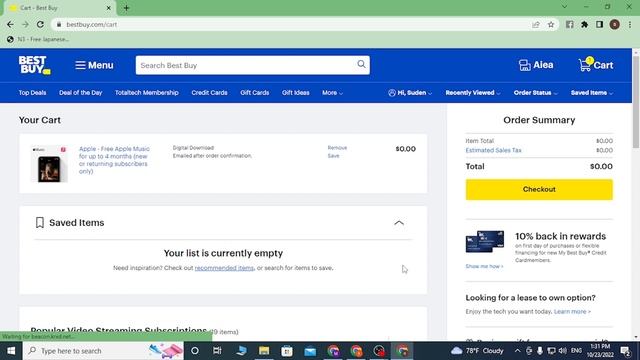The width and height of the screenshot is (640, 360).
Task: Open Totaltech Membership
Action: (x=147, y=93)
